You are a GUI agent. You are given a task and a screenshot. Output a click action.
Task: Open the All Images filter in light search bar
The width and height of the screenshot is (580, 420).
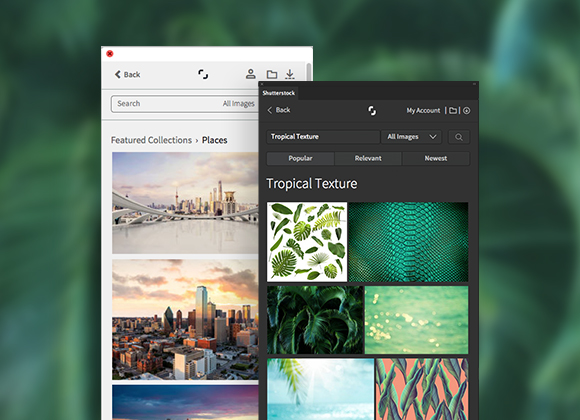239,104
